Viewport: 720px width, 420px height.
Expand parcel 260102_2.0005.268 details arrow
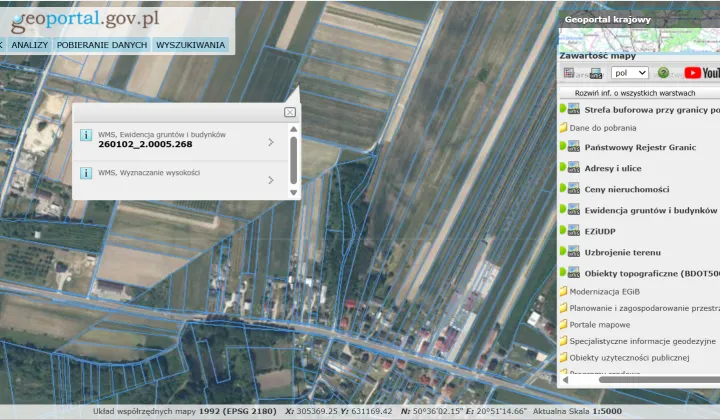271,142
